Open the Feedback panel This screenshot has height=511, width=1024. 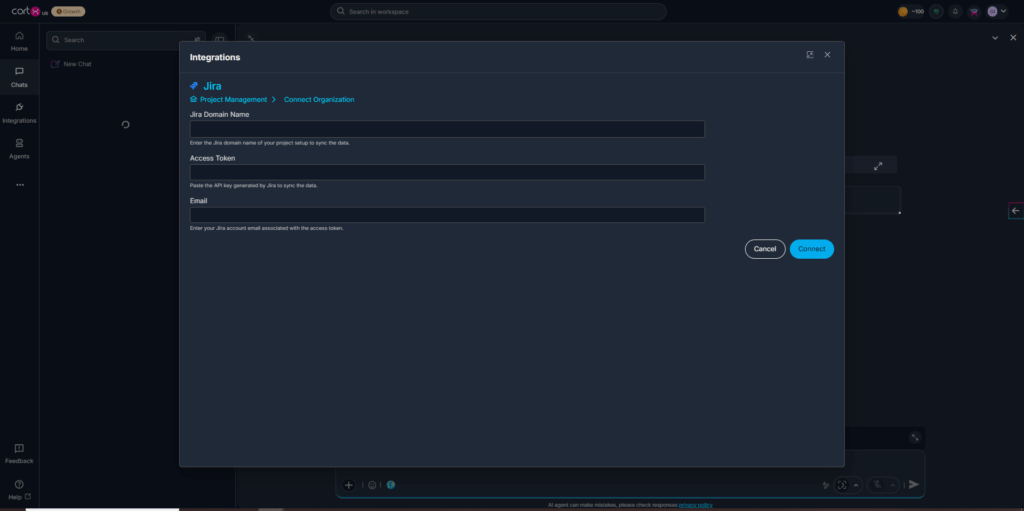[x=19, y=453]
